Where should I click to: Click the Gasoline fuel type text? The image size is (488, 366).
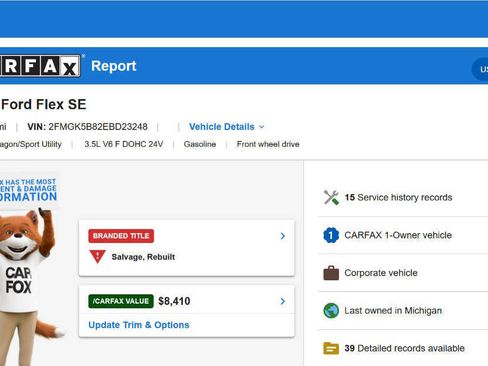coord(200,144)
